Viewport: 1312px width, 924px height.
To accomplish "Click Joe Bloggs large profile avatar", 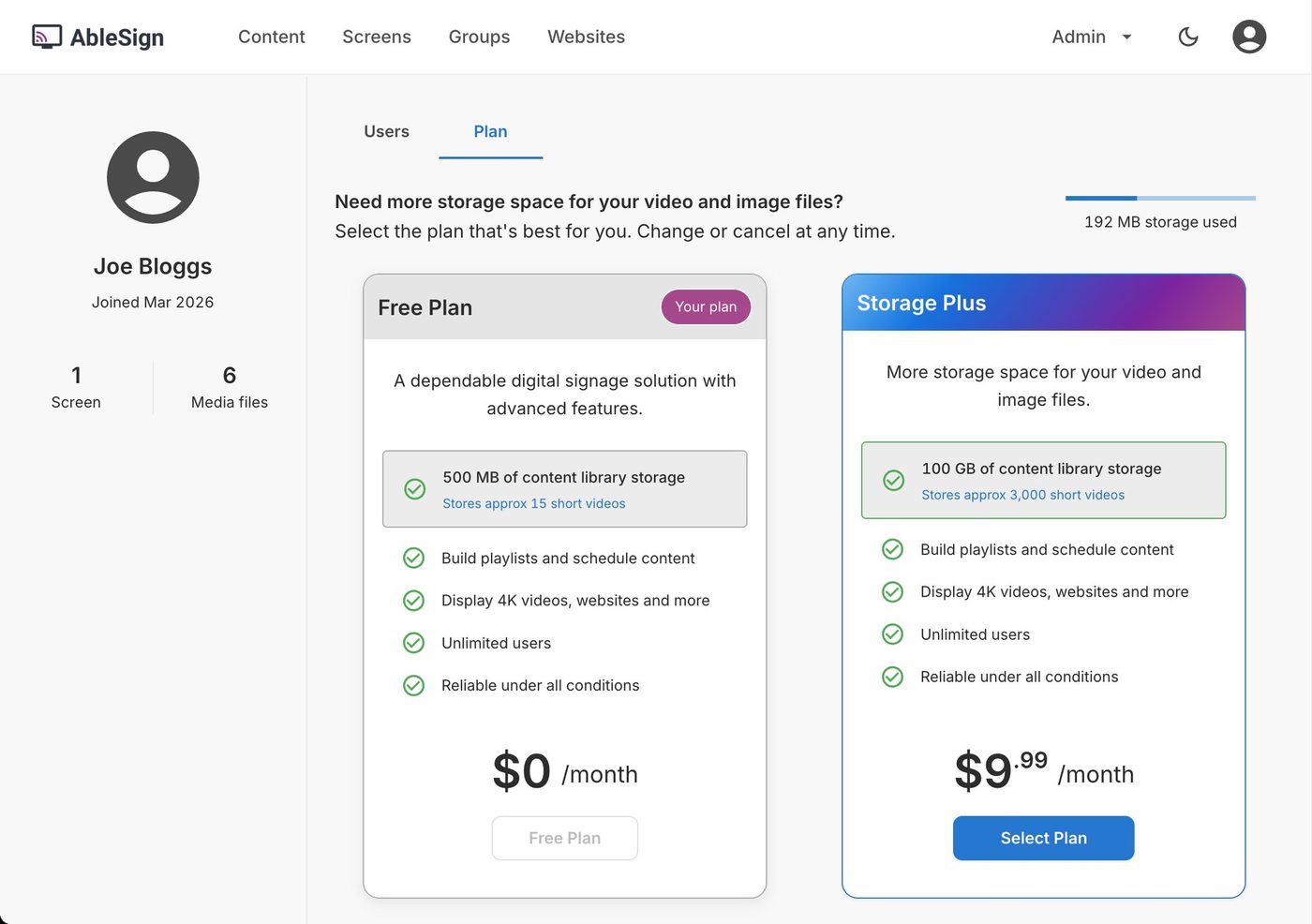I will point(153,177).
